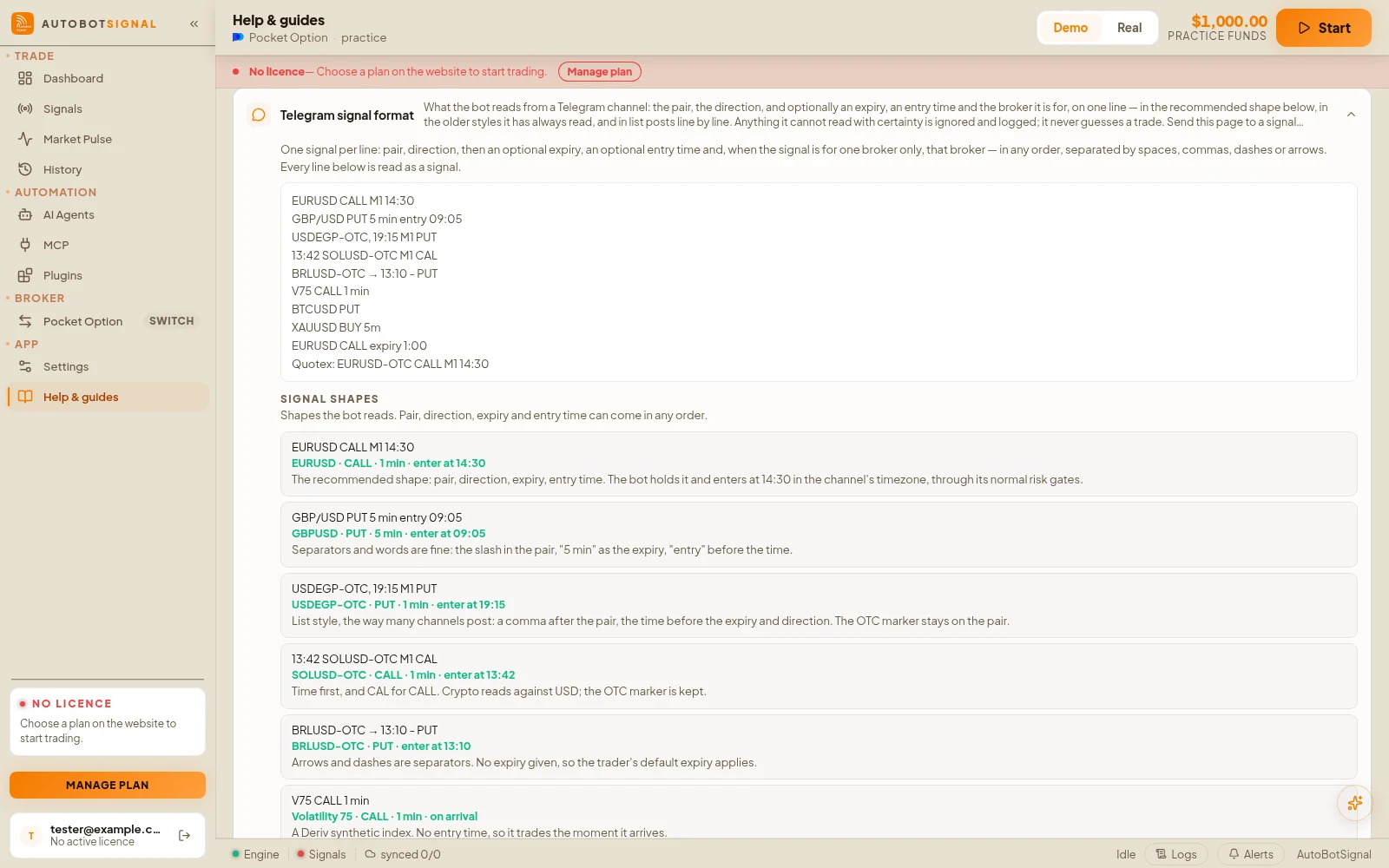Image resolution: width=1389 pixels, height=868 pixels.
Task: Open trade History
Action: point(108,169)
